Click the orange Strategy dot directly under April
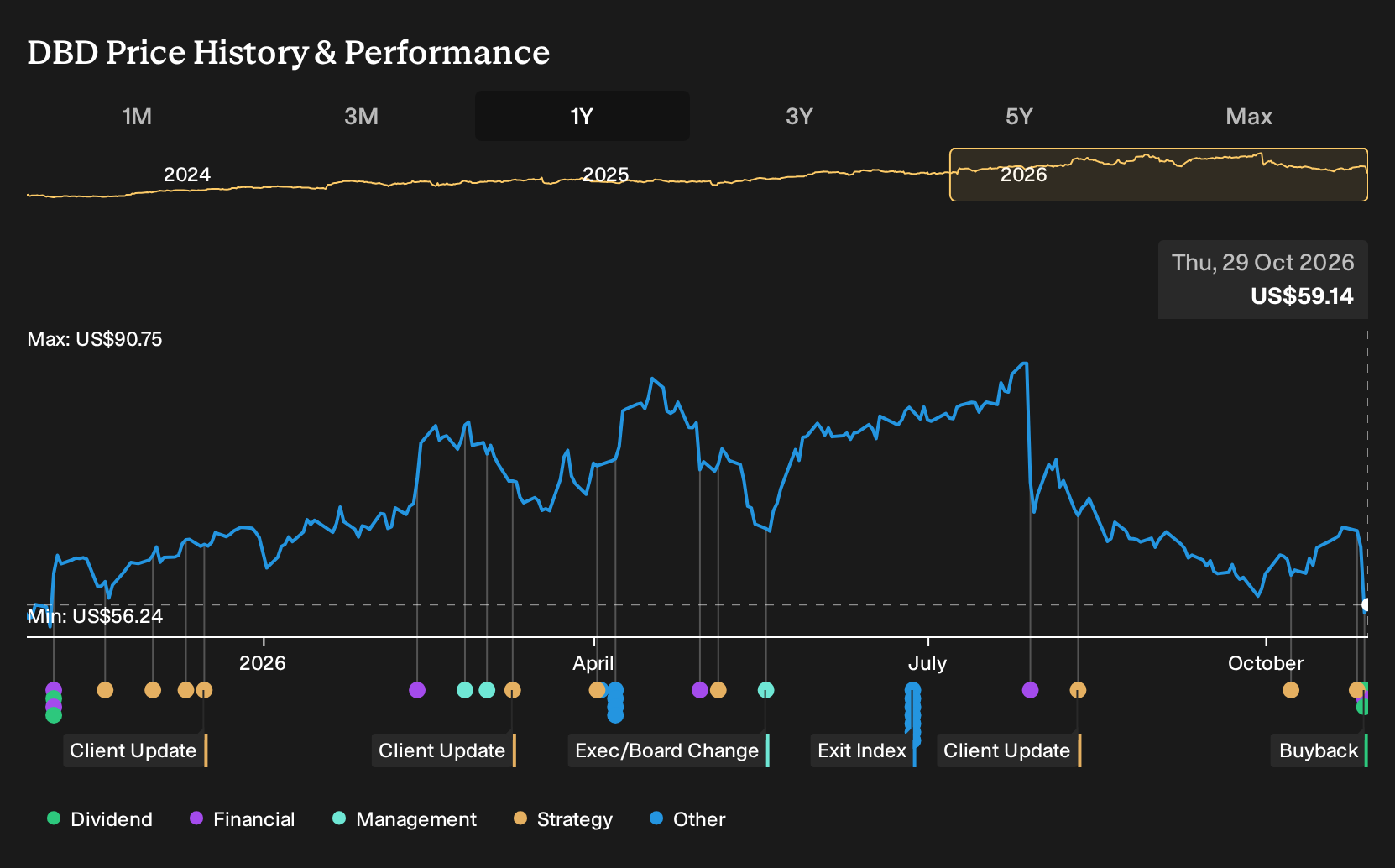The image size is (1395, 868). click(598, 690)
